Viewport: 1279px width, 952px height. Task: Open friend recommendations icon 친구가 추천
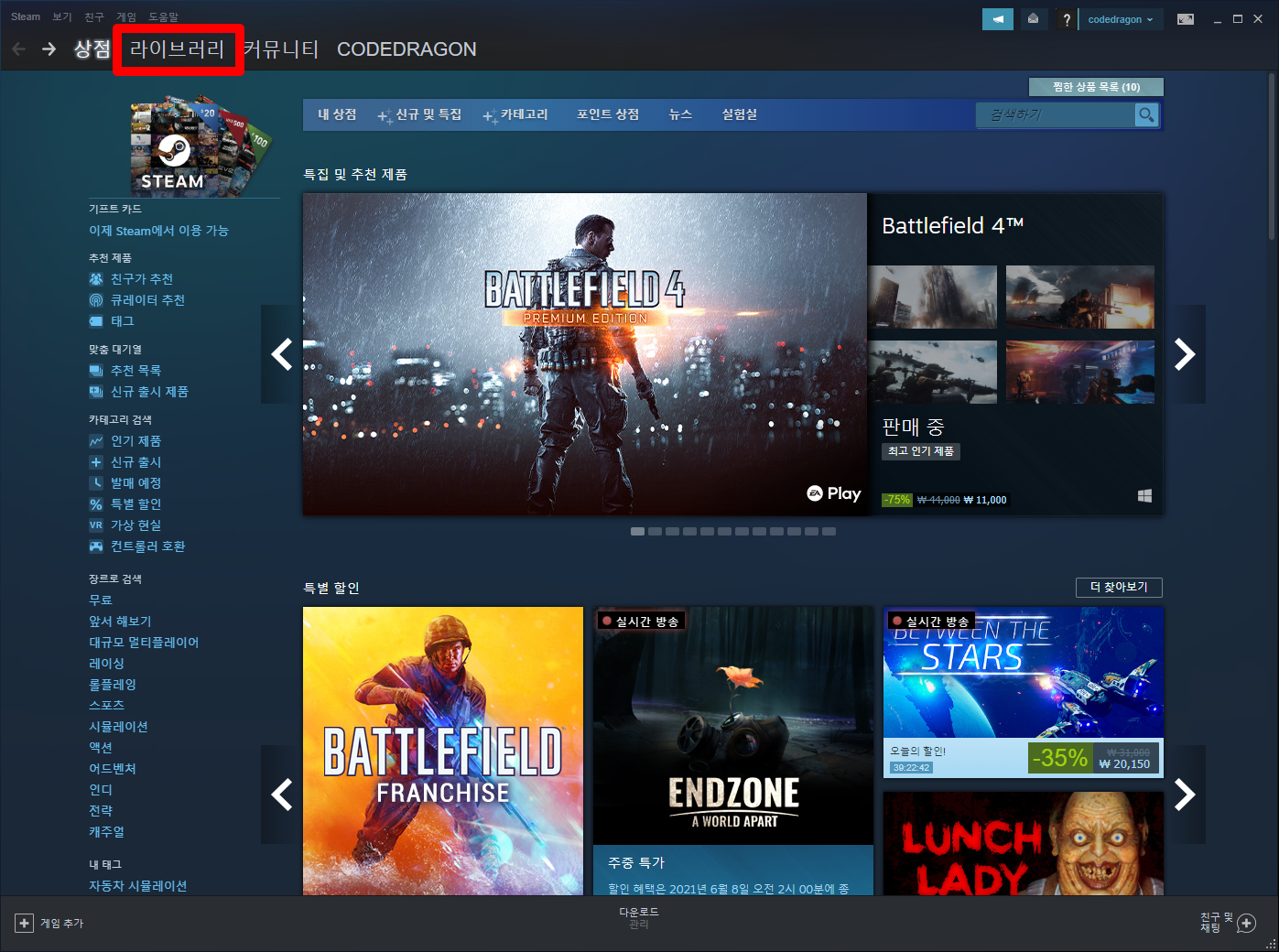click(x=96, y=279)
